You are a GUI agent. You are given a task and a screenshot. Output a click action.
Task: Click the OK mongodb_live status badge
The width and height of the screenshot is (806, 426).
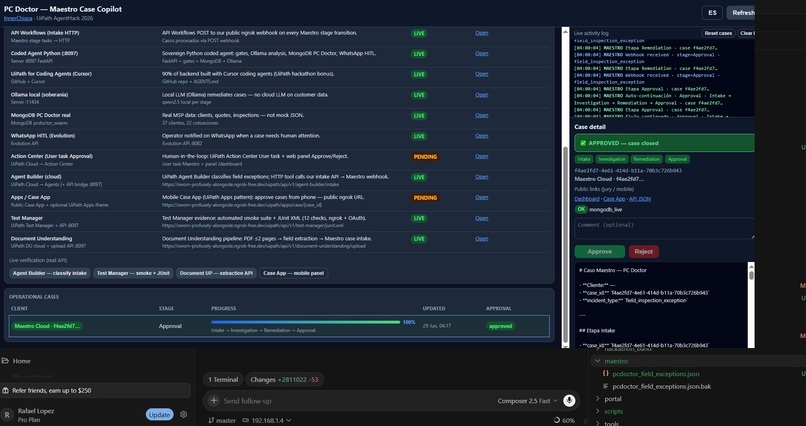pos(598,209)
